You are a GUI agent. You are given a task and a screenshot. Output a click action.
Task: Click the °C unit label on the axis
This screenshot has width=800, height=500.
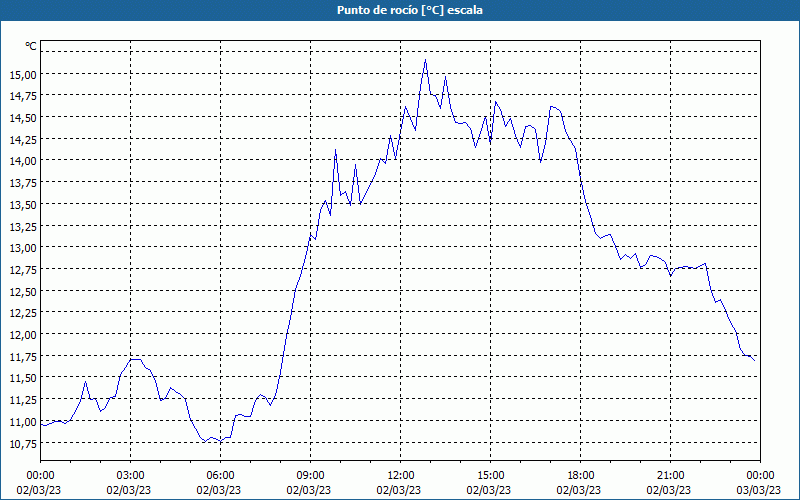[x=31, y=46]
